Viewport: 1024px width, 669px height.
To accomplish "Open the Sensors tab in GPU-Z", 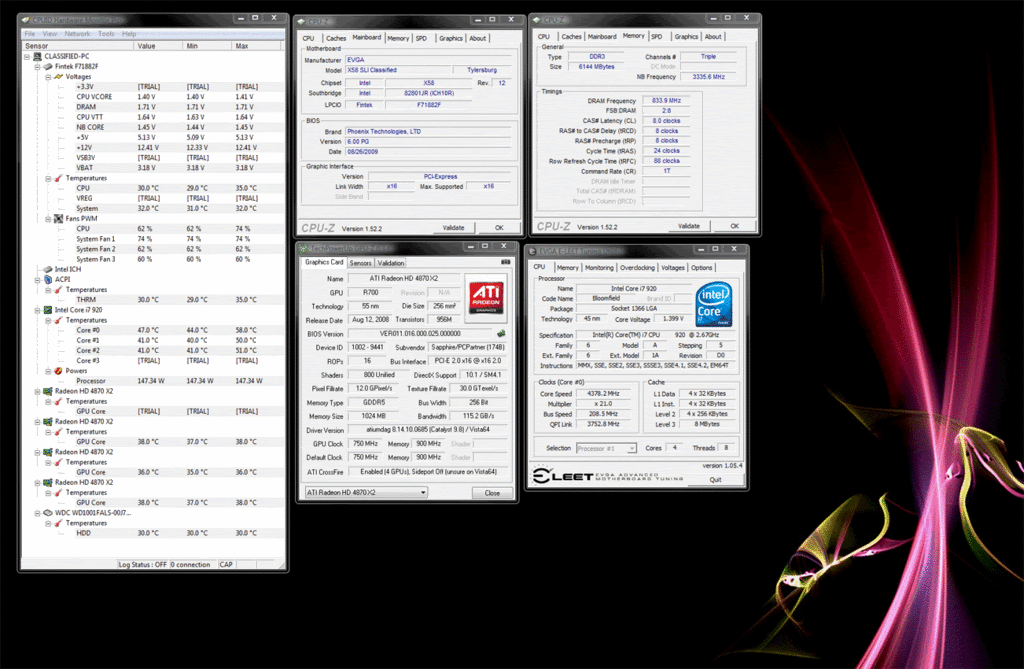I will pyautogui.click(x=360, y=263).
